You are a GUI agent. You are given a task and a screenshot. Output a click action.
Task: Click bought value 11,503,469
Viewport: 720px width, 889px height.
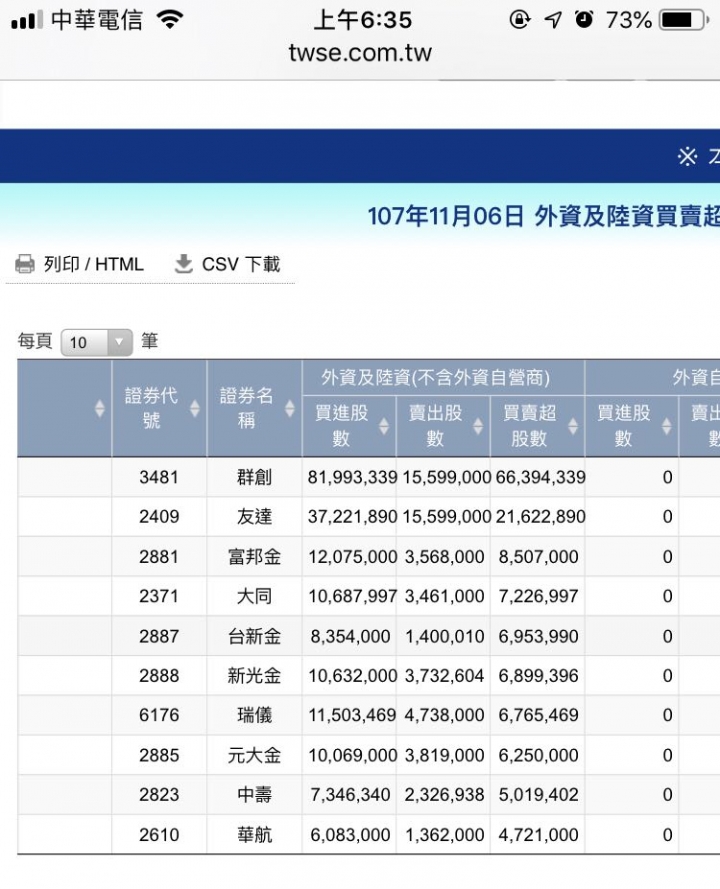pos(352,716)
